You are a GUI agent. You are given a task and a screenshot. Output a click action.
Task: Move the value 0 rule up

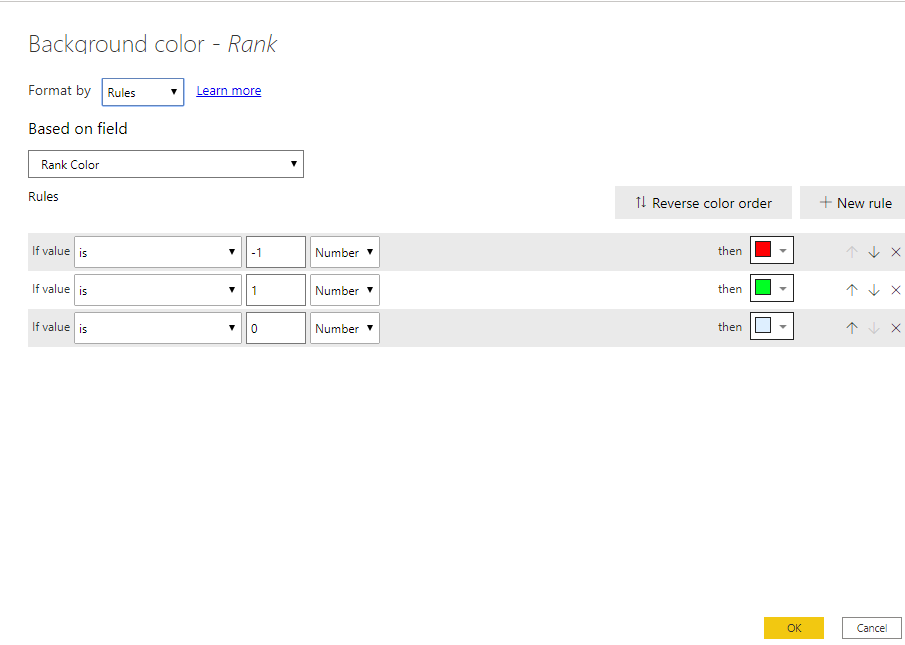point(852,328)
